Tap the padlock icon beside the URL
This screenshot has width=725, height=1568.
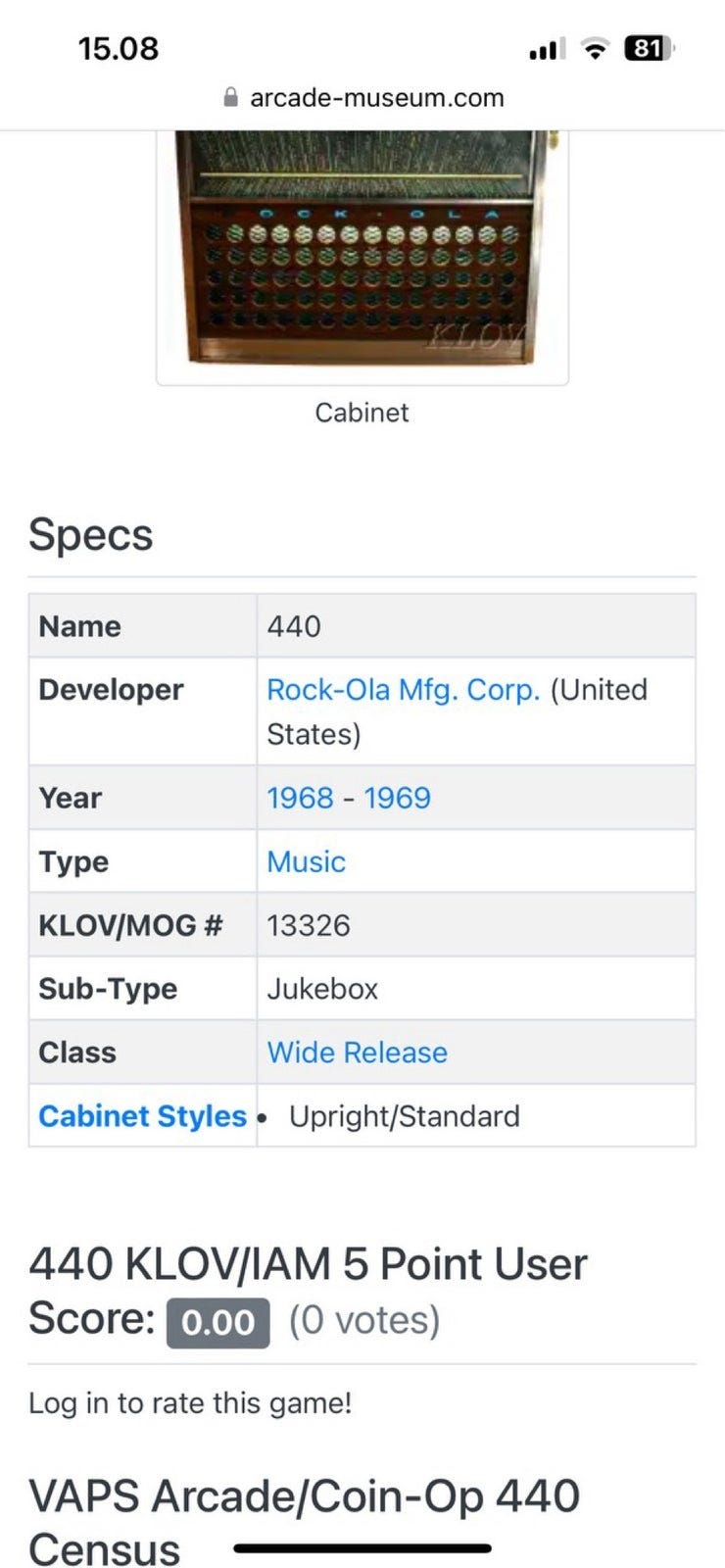231,97
